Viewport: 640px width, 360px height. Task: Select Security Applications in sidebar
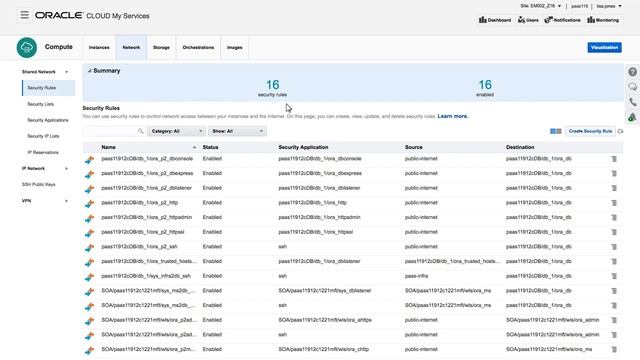(x=48, y=120)
